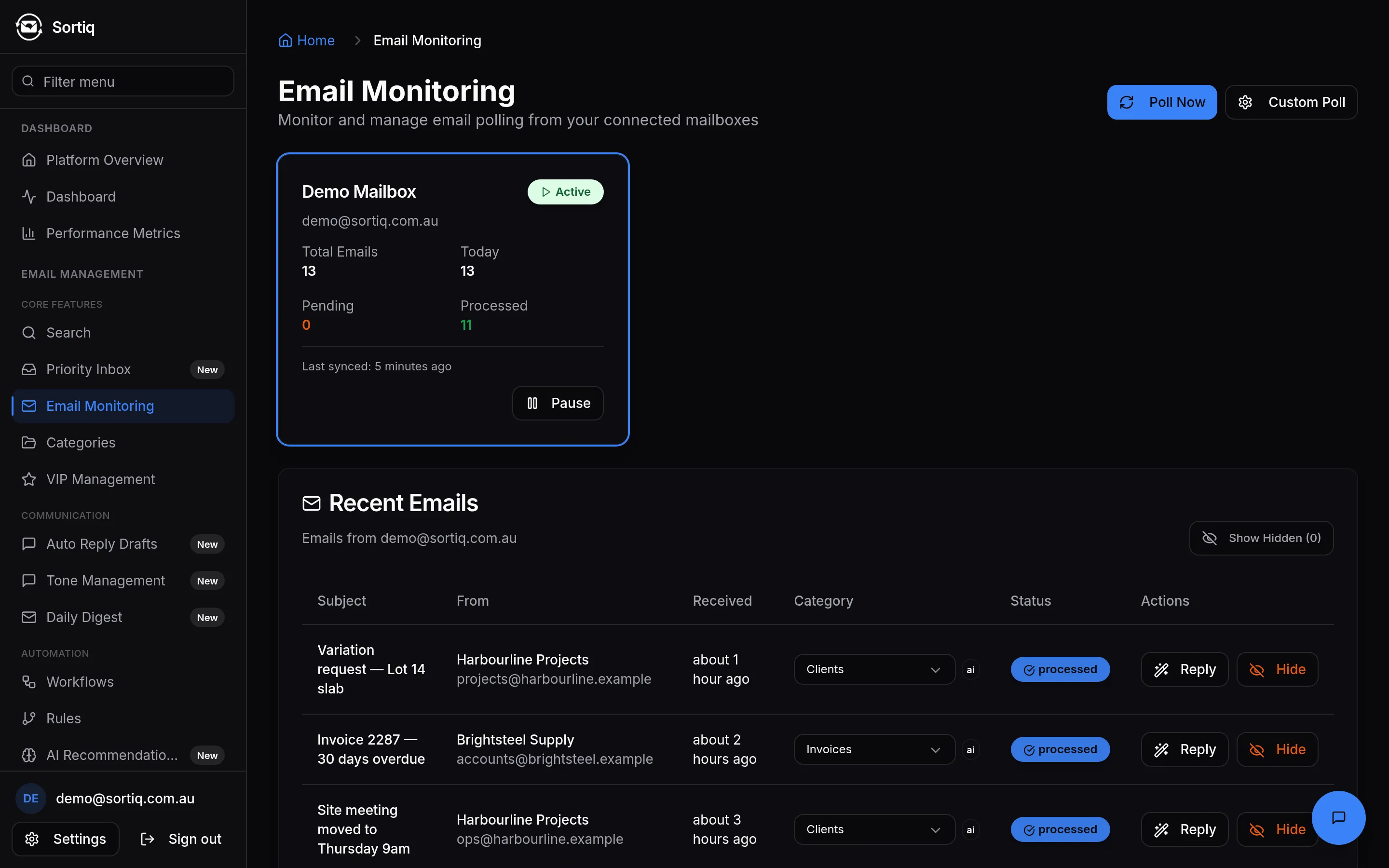Click processed status on Variation request row
The height and width of the screenshot is (868, 1389).
(1060, 669)
